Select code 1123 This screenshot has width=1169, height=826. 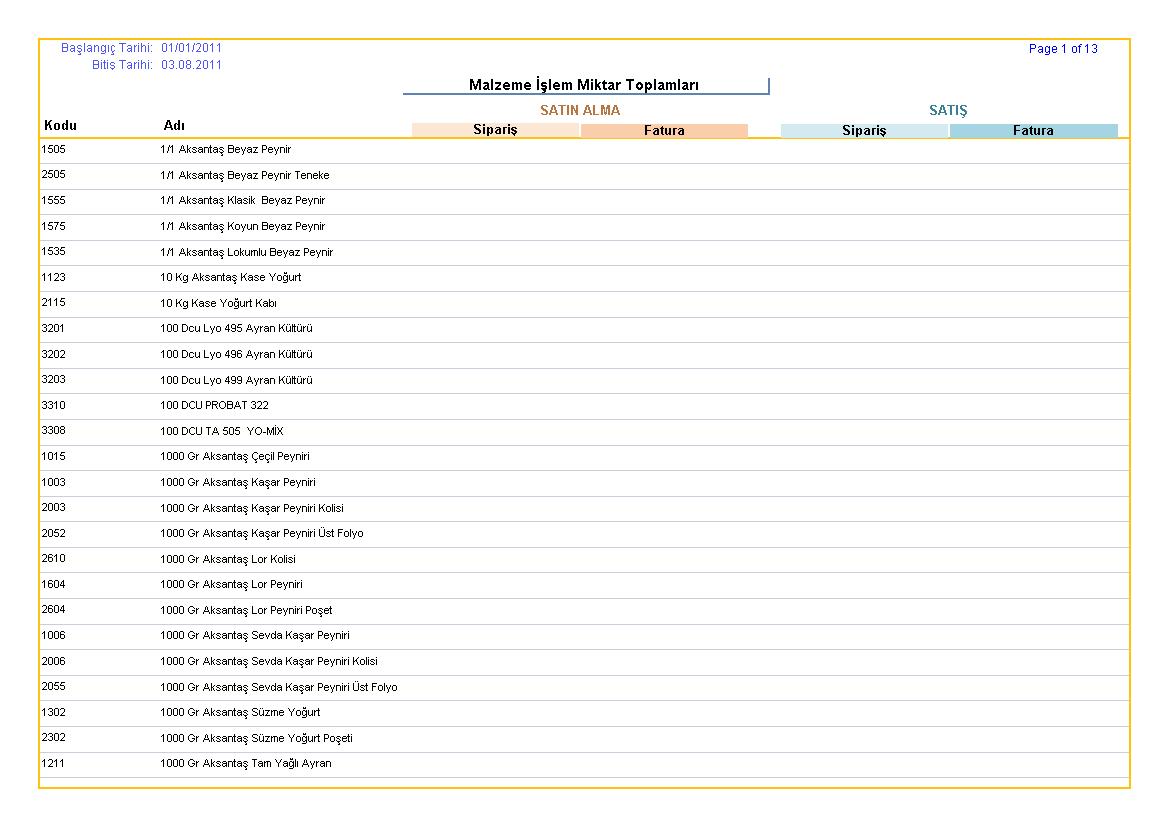(54, 277)
